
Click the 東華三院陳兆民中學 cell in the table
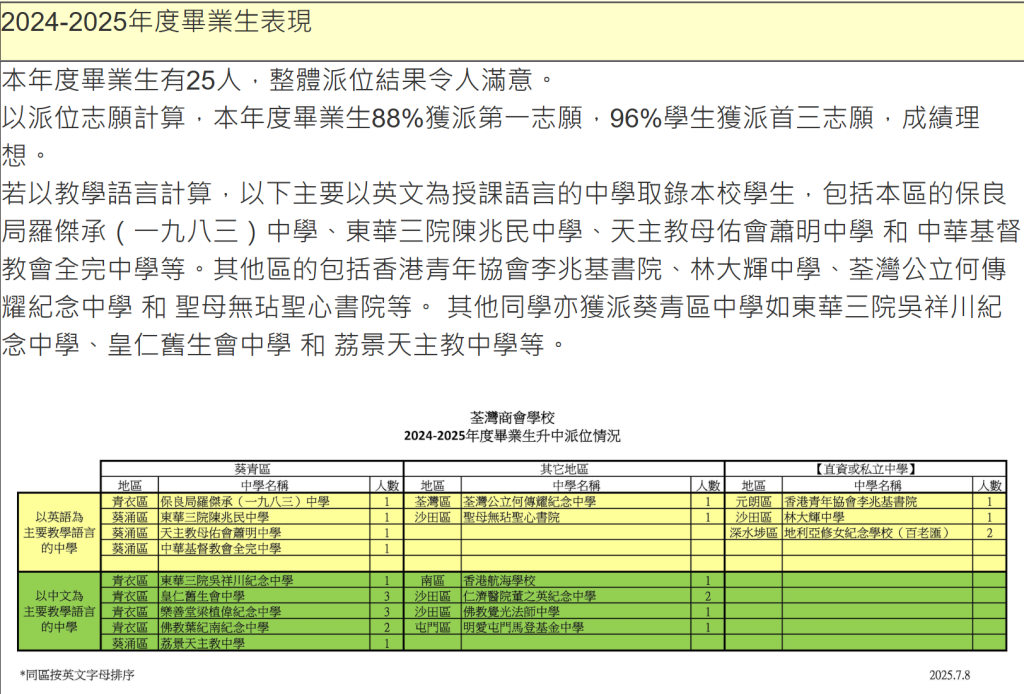point(215,518)
